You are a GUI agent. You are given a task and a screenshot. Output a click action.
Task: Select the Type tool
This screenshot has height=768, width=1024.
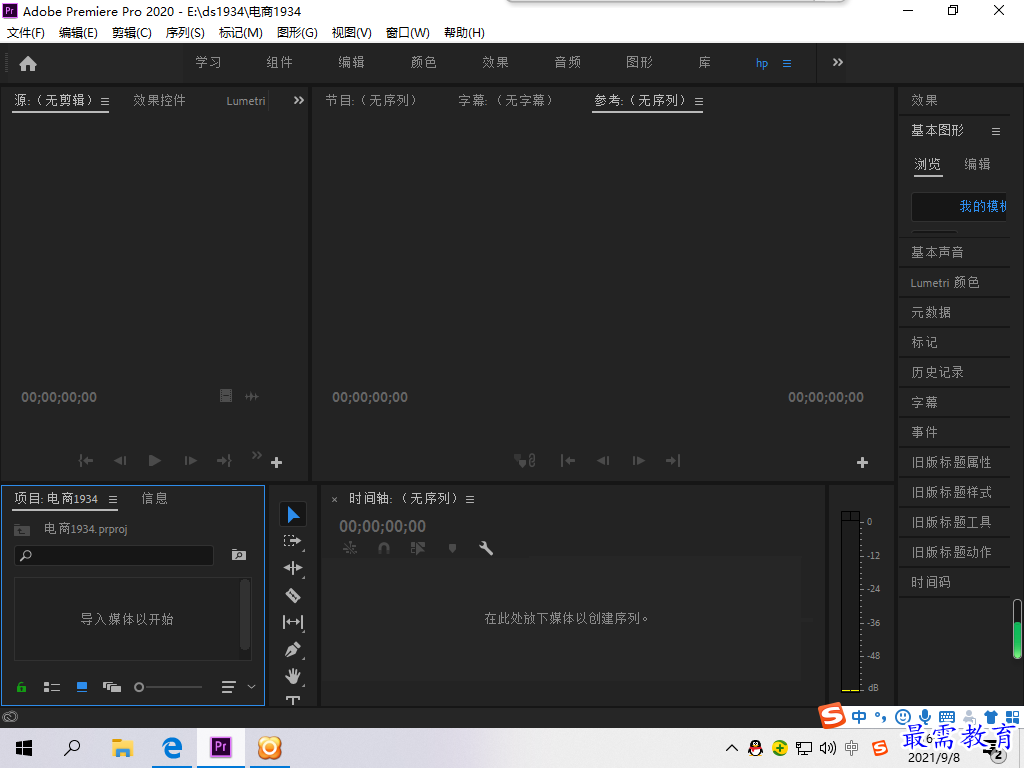point(293,700)
